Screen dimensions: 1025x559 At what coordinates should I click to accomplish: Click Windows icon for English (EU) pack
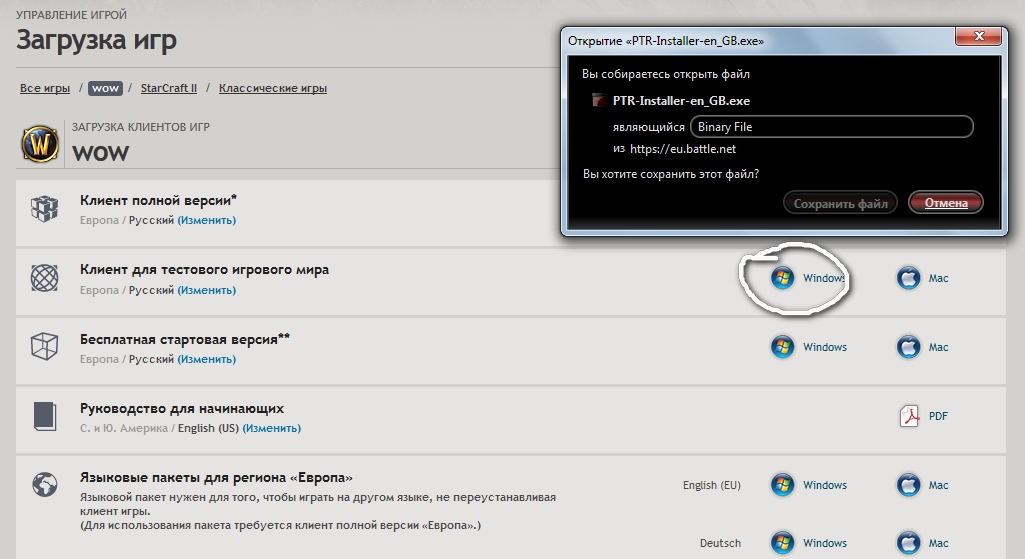(x=782, y=484)
